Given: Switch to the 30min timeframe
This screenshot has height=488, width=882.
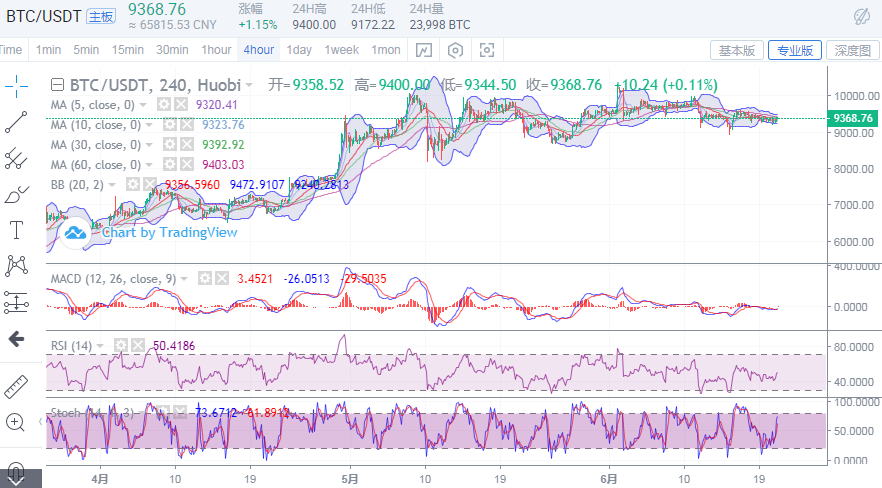Looking at the screenshot, I should tap(172, 50).
